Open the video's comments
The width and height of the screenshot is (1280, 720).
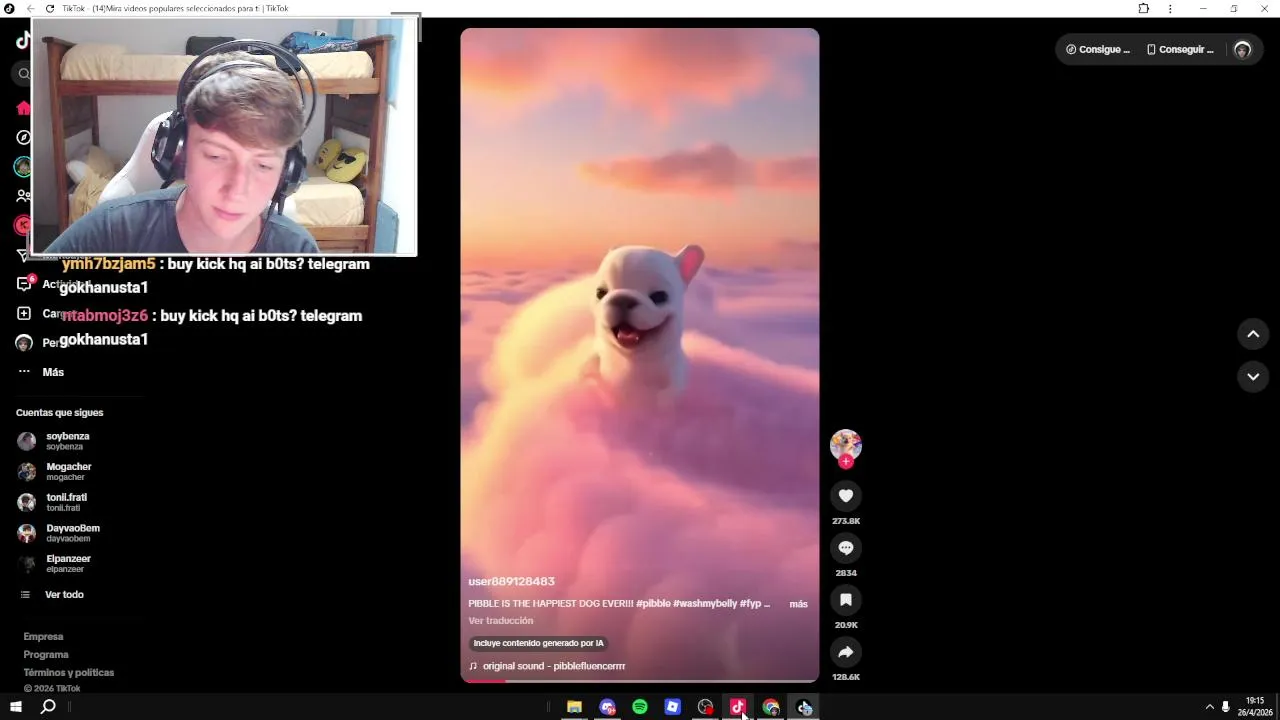click(846, 548)
